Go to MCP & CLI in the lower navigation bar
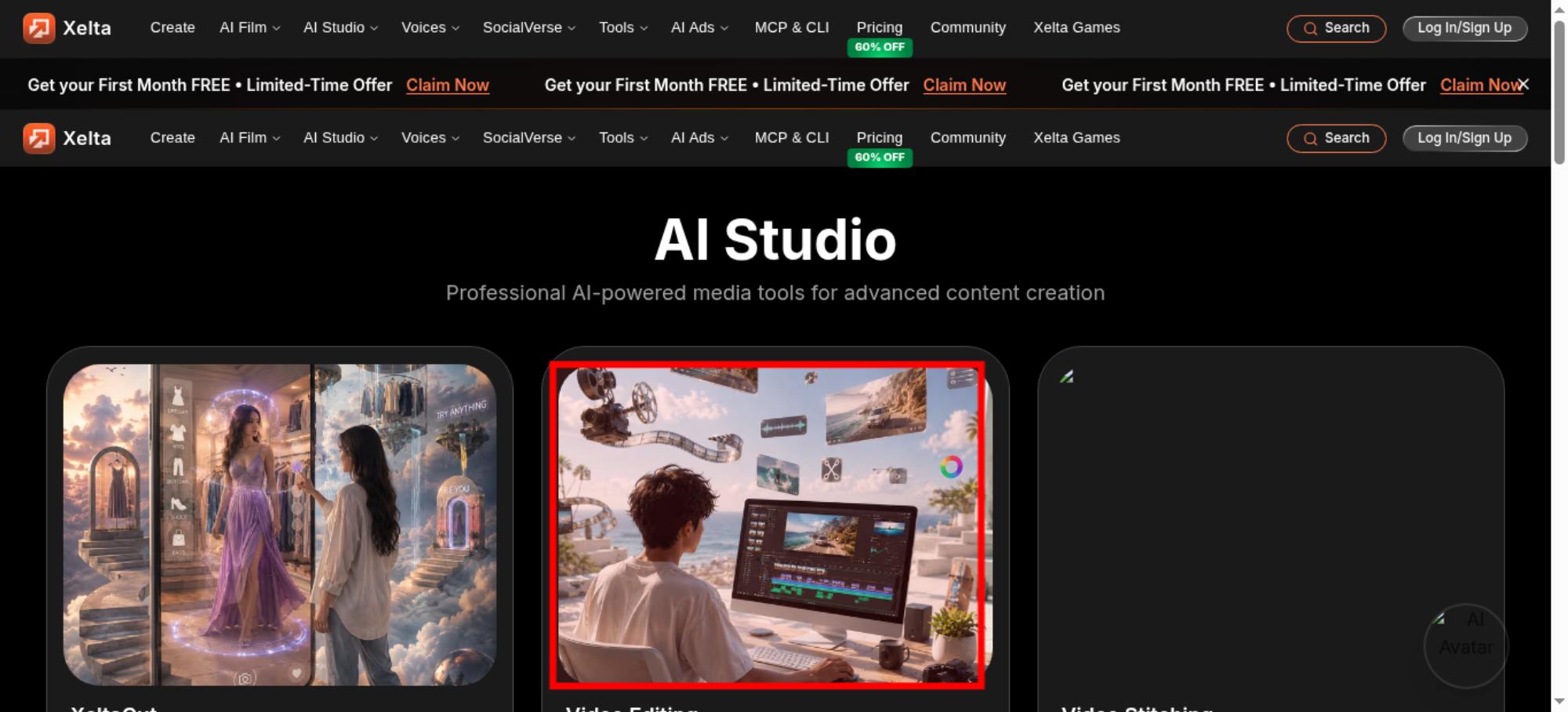This screenshot has height=712, width=1568. click(x=792, y=138)
